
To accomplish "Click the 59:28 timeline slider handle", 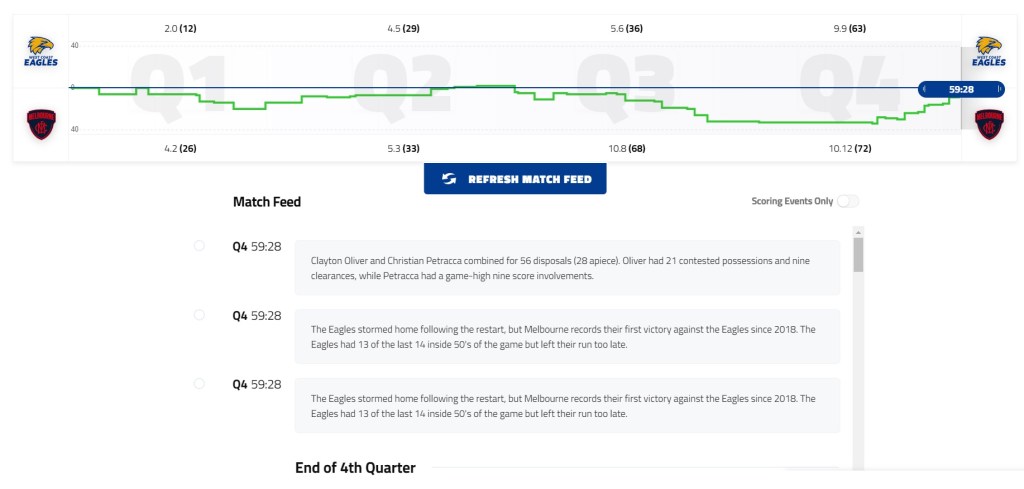I will tap(961, 89).
